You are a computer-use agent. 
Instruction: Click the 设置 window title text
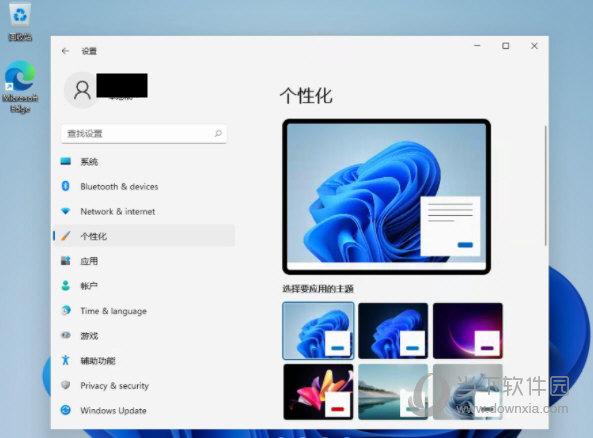click(x=89, y=51)
